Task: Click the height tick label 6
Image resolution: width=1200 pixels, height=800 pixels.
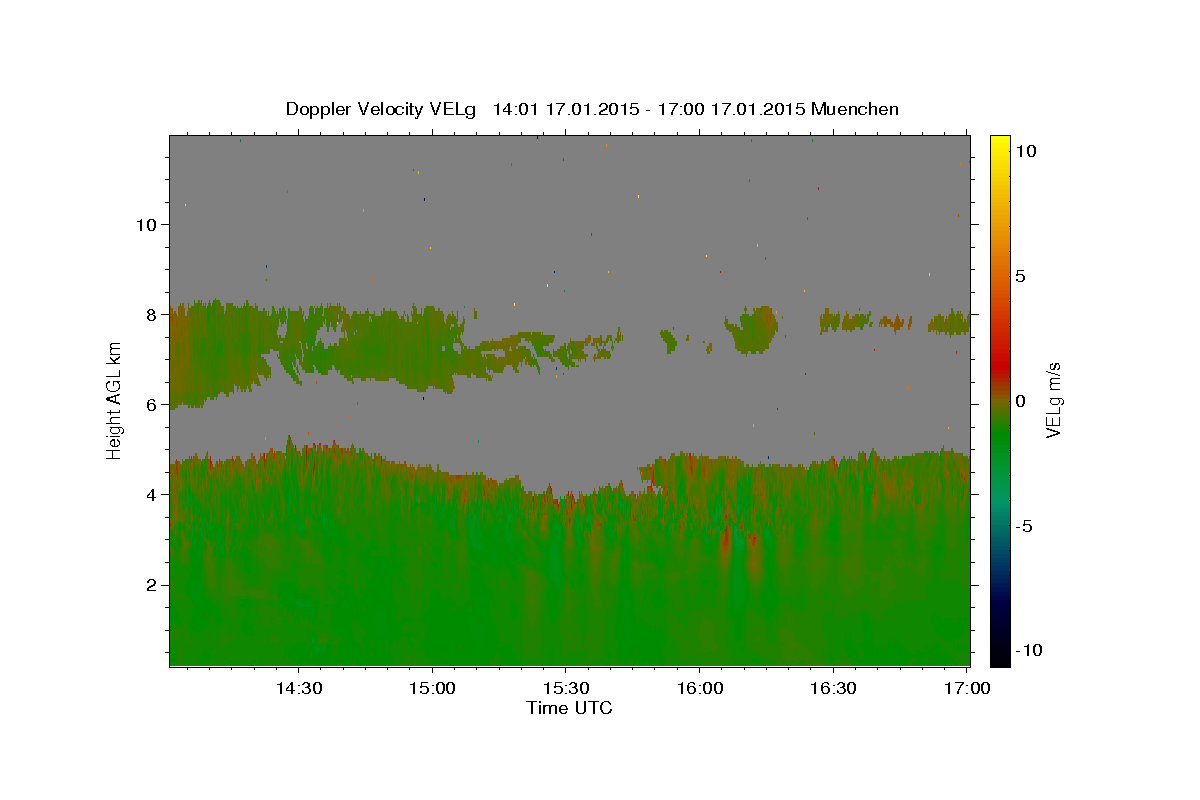Action: click(x=151, y=404)
